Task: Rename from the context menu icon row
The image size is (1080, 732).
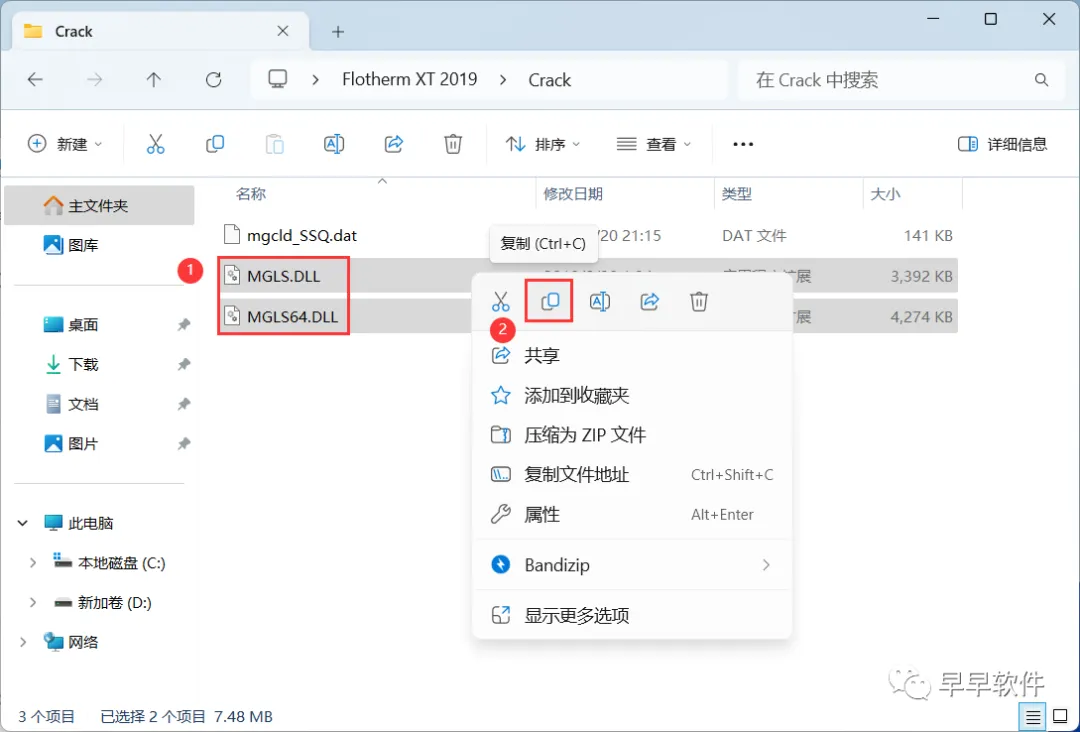Action: point(600,302)
